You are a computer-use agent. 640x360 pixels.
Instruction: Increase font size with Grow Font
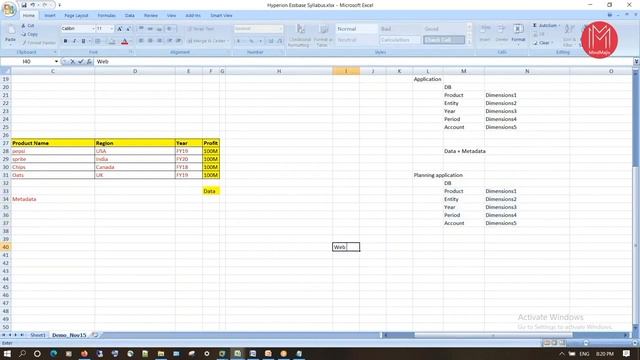(x=120, y=29)
